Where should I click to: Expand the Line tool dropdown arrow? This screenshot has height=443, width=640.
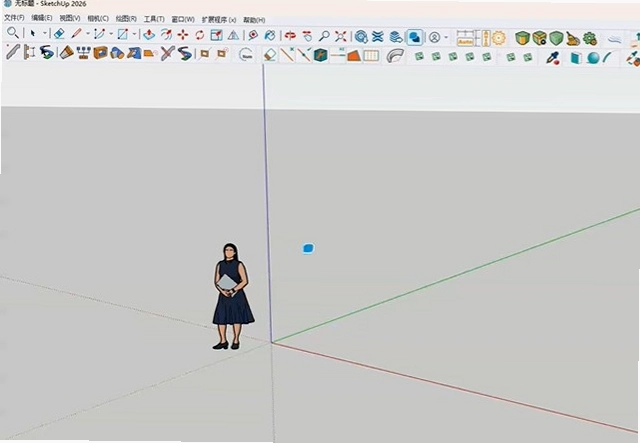tap(87, 34)
